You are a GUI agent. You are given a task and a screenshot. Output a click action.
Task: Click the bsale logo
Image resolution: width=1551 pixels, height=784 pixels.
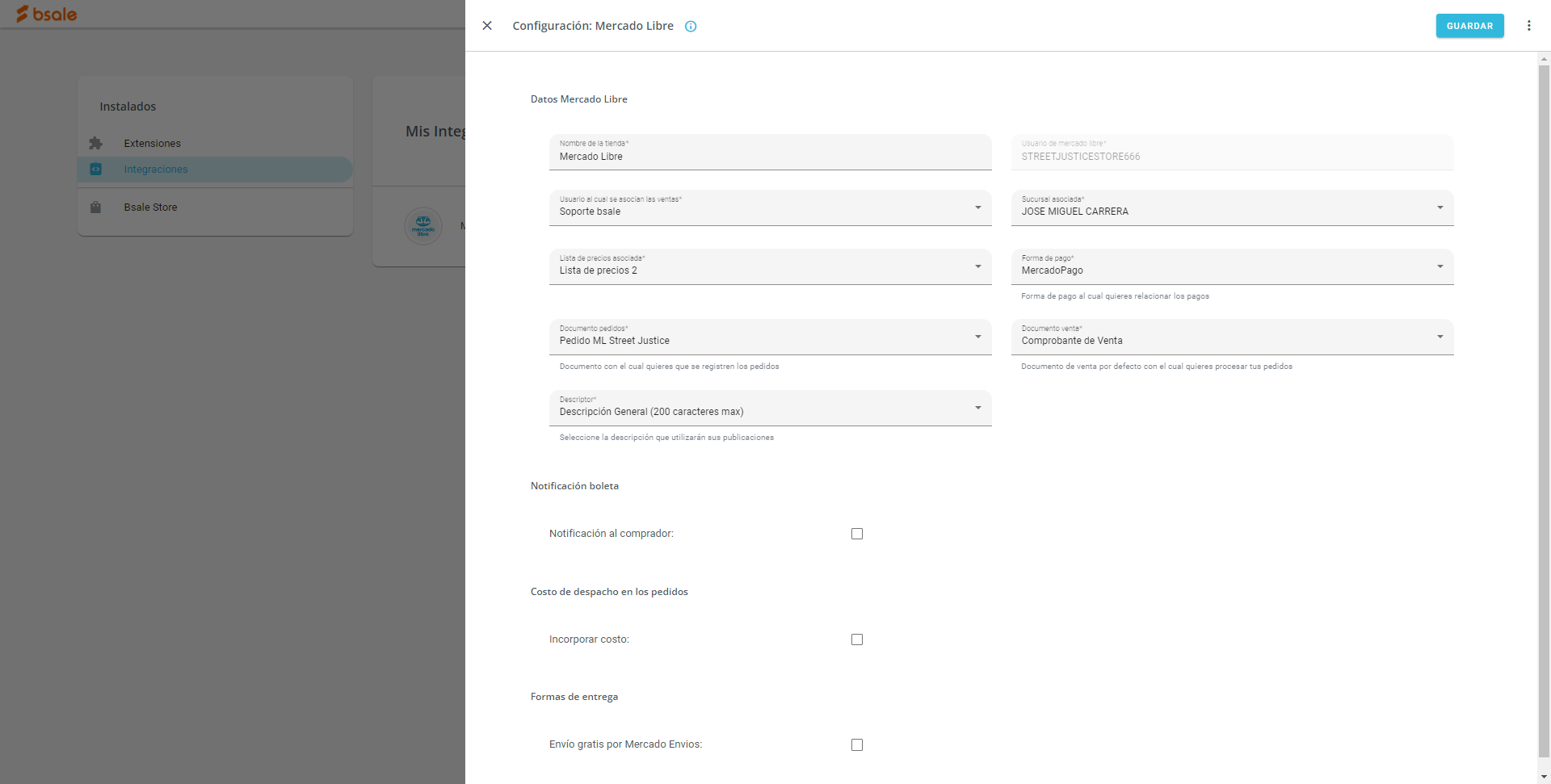tap(47, 14)
